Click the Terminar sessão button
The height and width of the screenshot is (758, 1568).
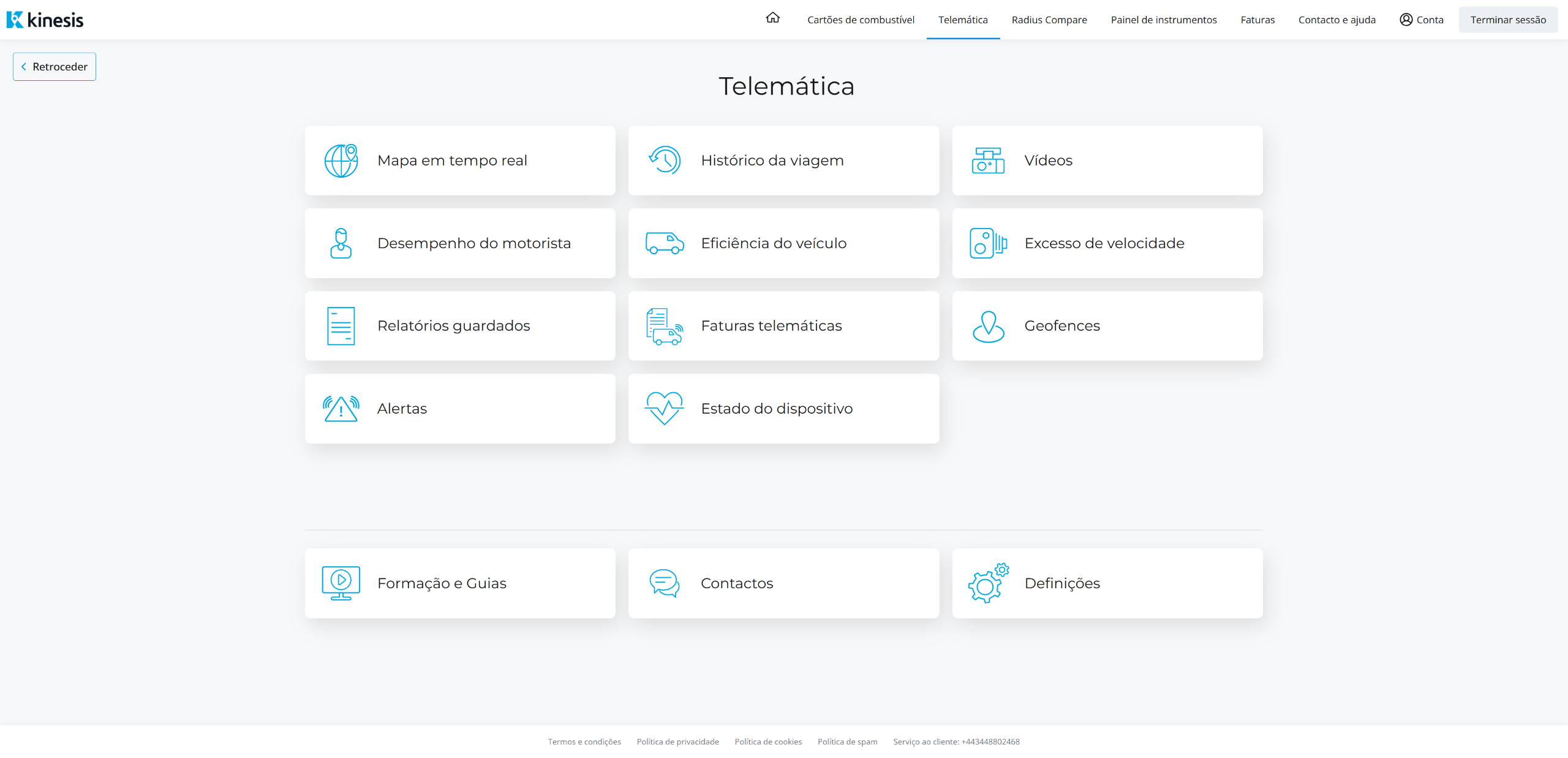coord(1508,20)
